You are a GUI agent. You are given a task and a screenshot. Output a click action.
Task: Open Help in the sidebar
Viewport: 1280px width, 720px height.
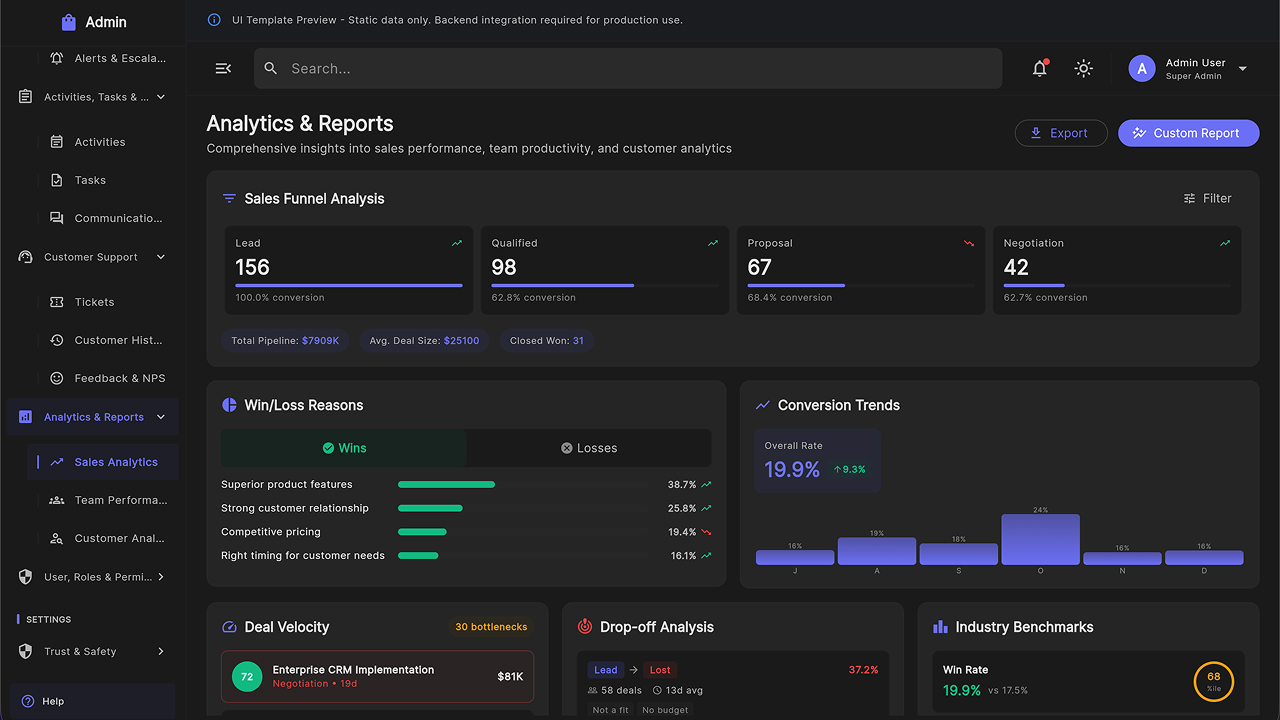point(92,701)
